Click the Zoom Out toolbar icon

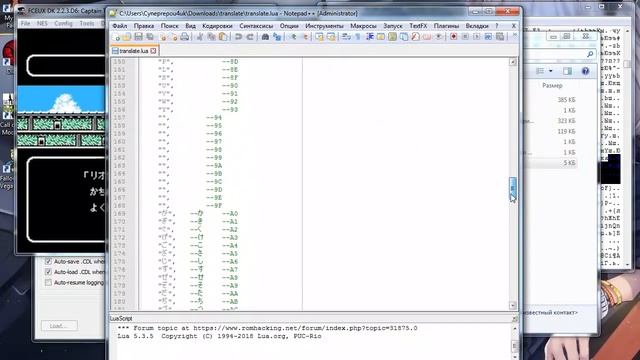(304, 37)
